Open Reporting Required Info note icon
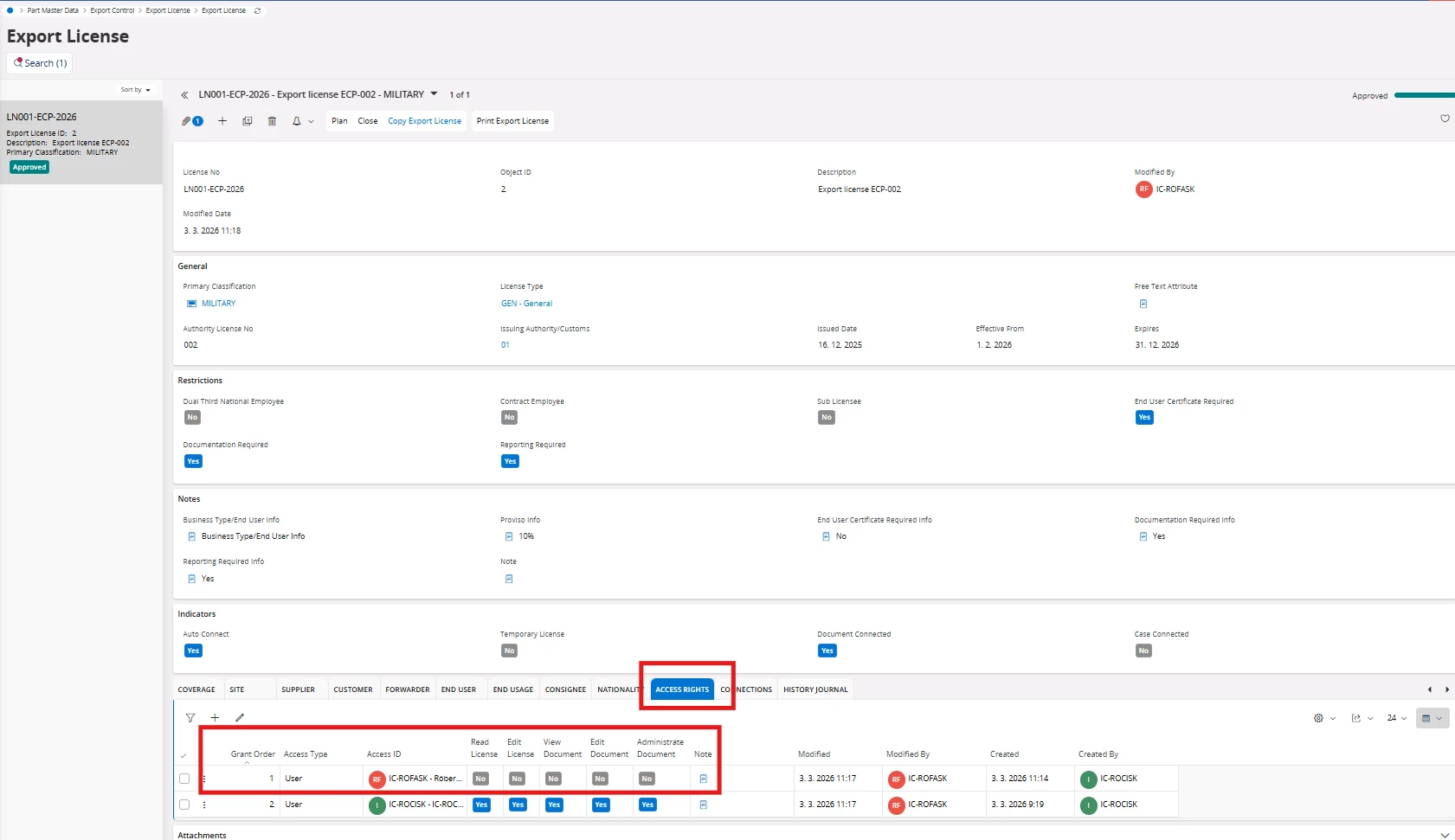 coord(192,579)
